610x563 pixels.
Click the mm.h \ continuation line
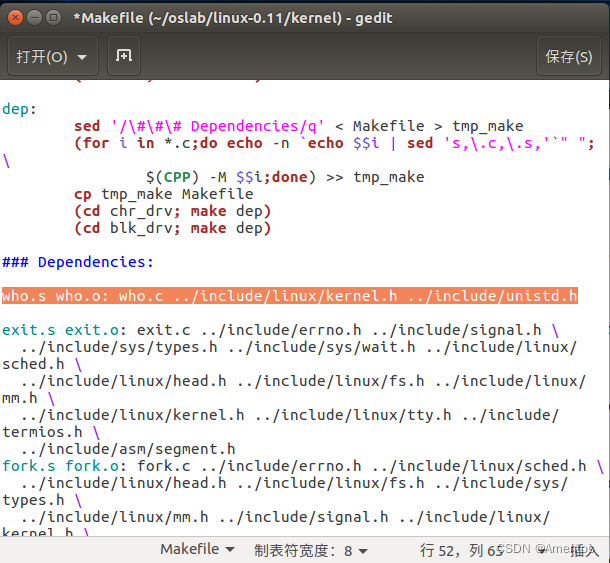point(28,398)
